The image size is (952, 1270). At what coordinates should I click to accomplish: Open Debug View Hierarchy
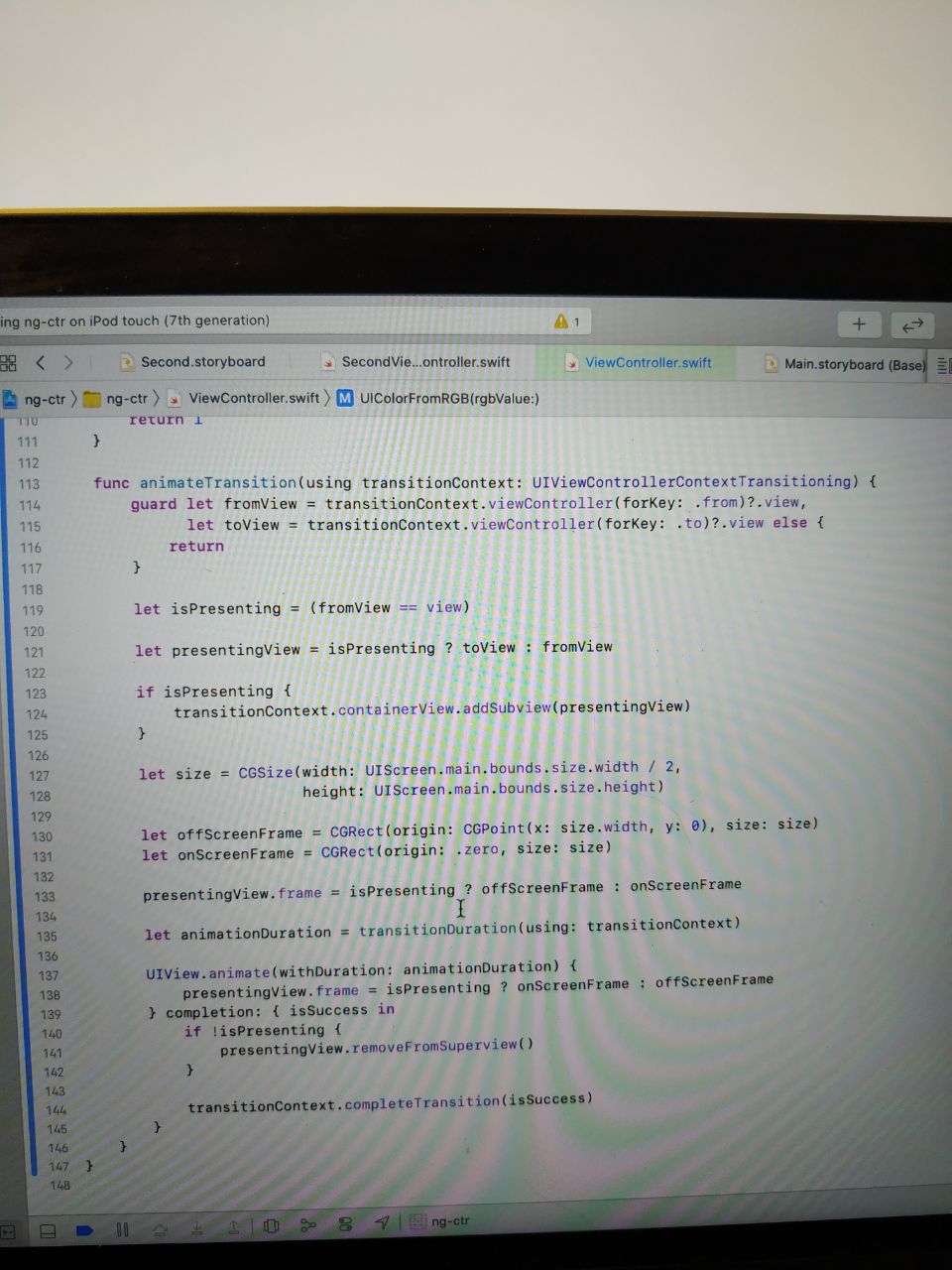click(x=272, y=1226)
